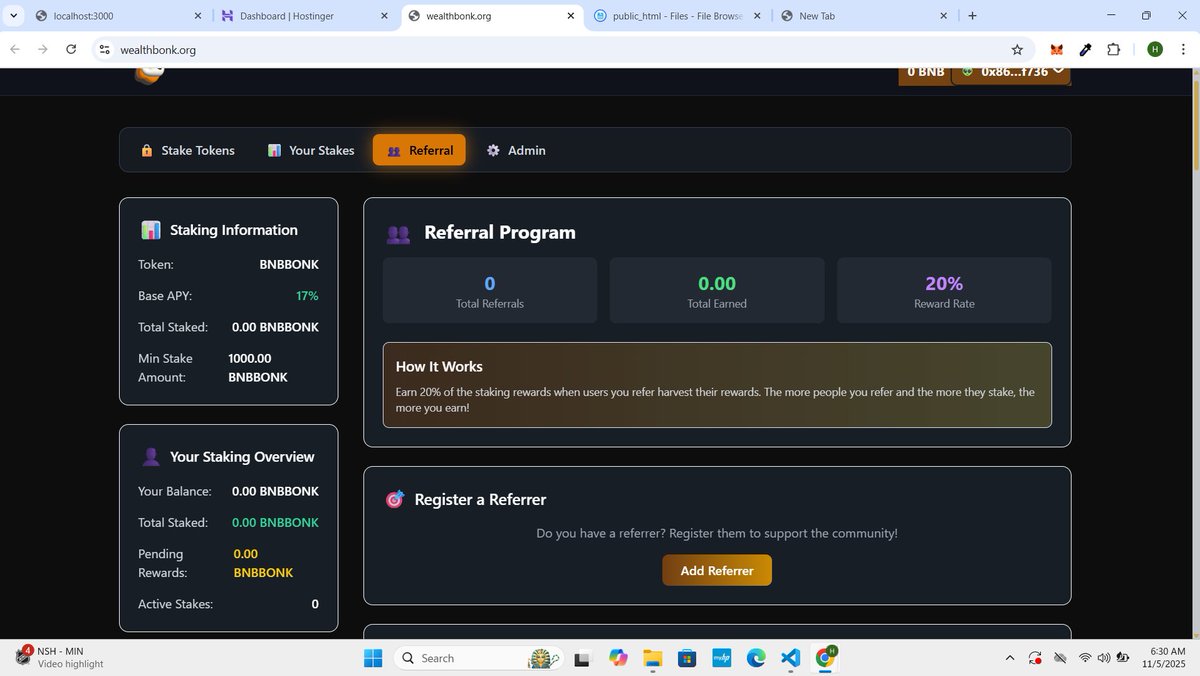Viewport: 1200px width, 676px height.
Task: Launch Copilot from the taskbar
Action: coord(619,658)
